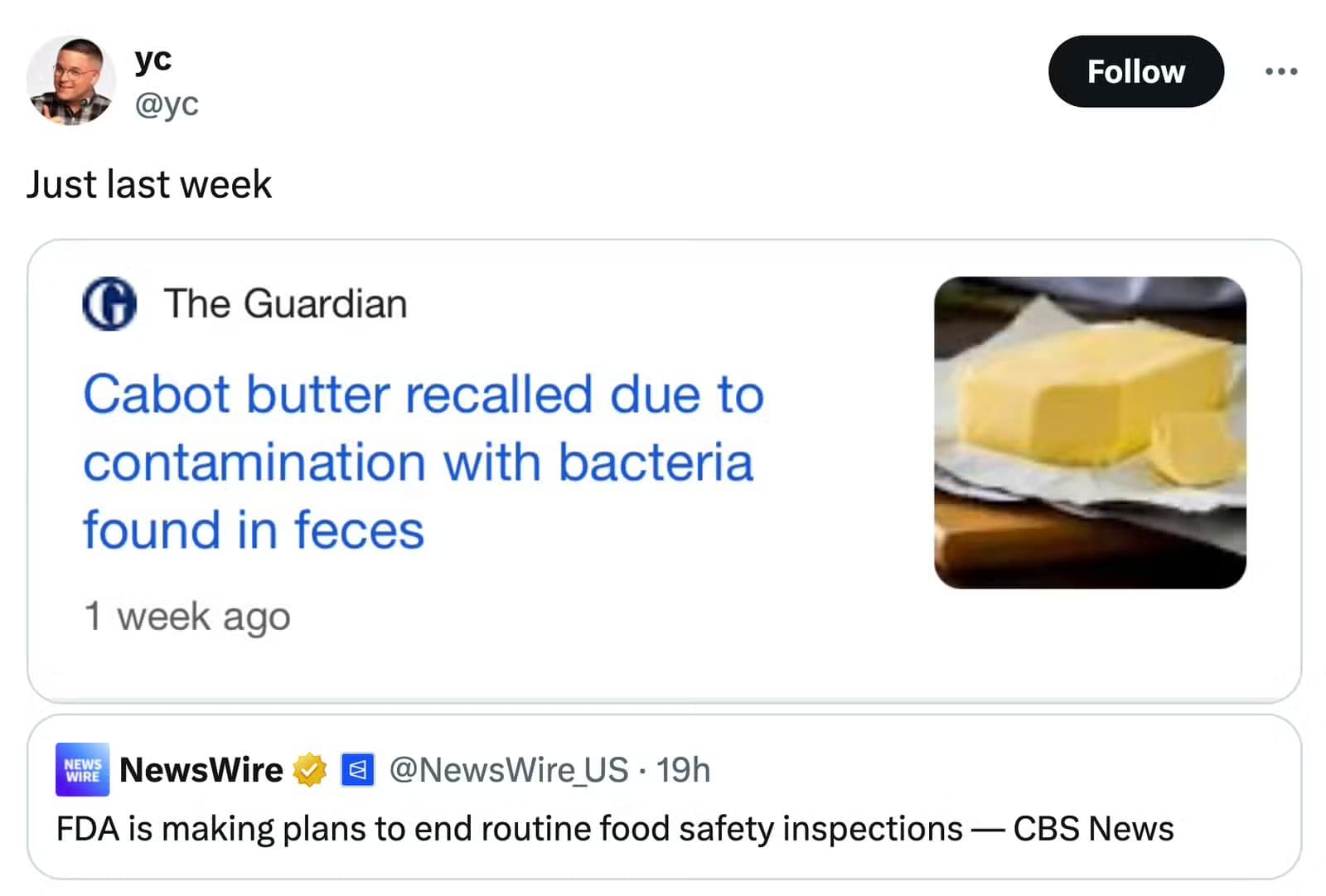Click the NewsWire profile picture
The width and height of the screenshot is (1326, 896).
tap(80, 771)
